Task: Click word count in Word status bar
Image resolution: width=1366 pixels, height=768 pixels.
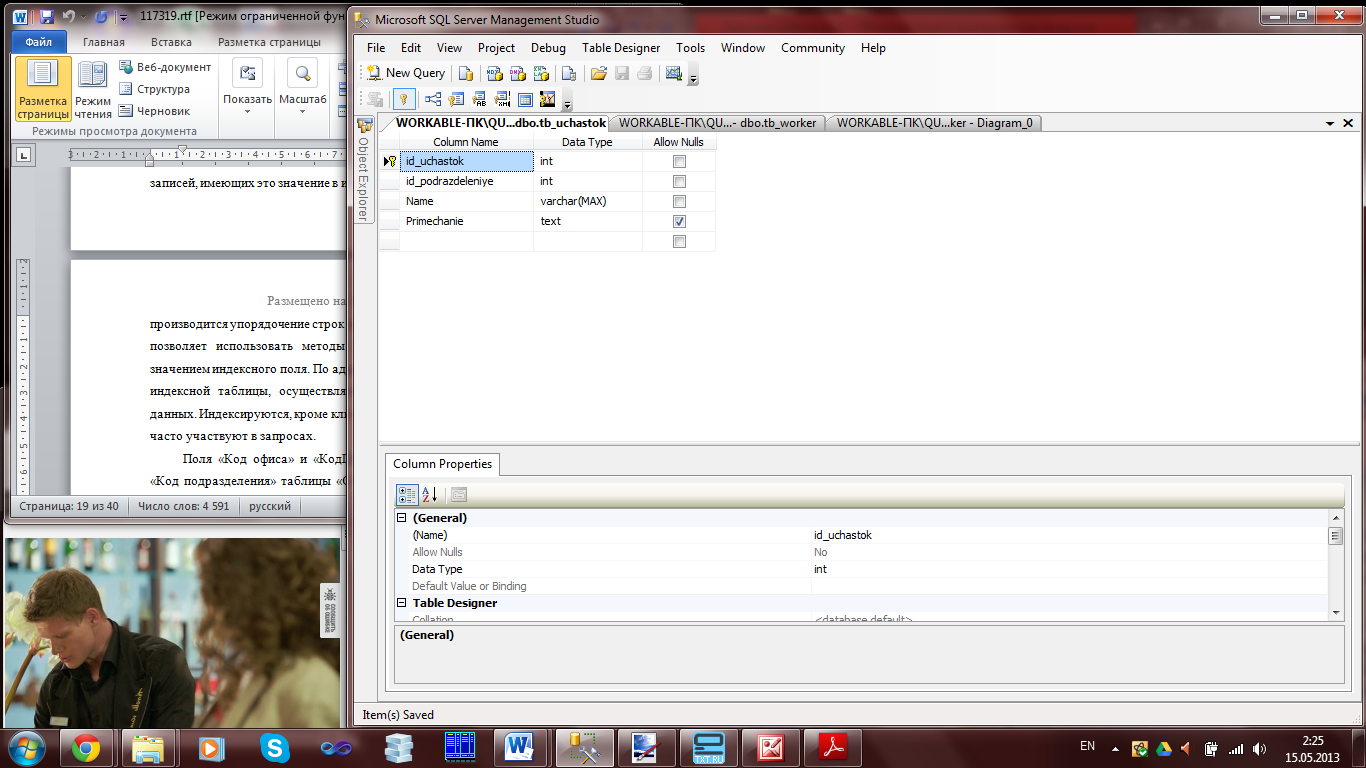Action: tap(184, 506)
